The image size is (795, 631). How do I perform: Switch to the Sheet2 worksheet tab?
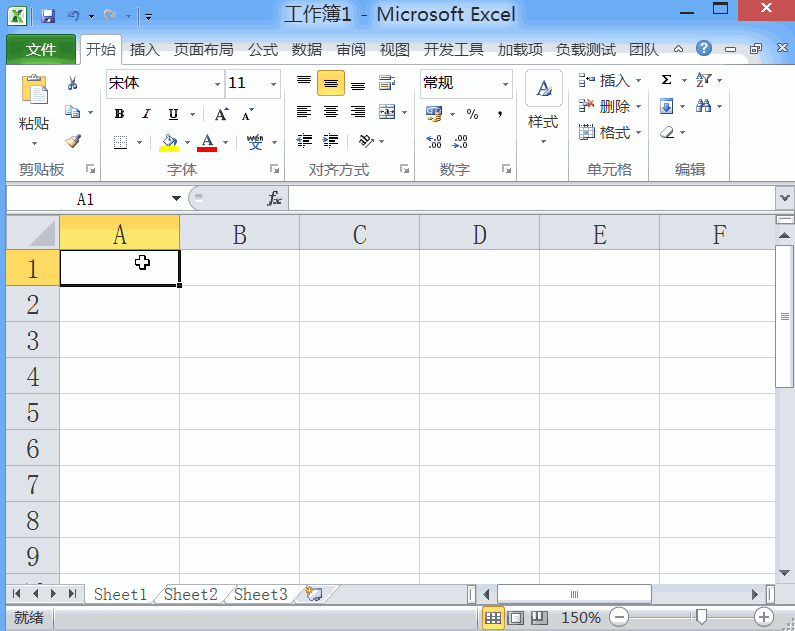coord(191,594)
